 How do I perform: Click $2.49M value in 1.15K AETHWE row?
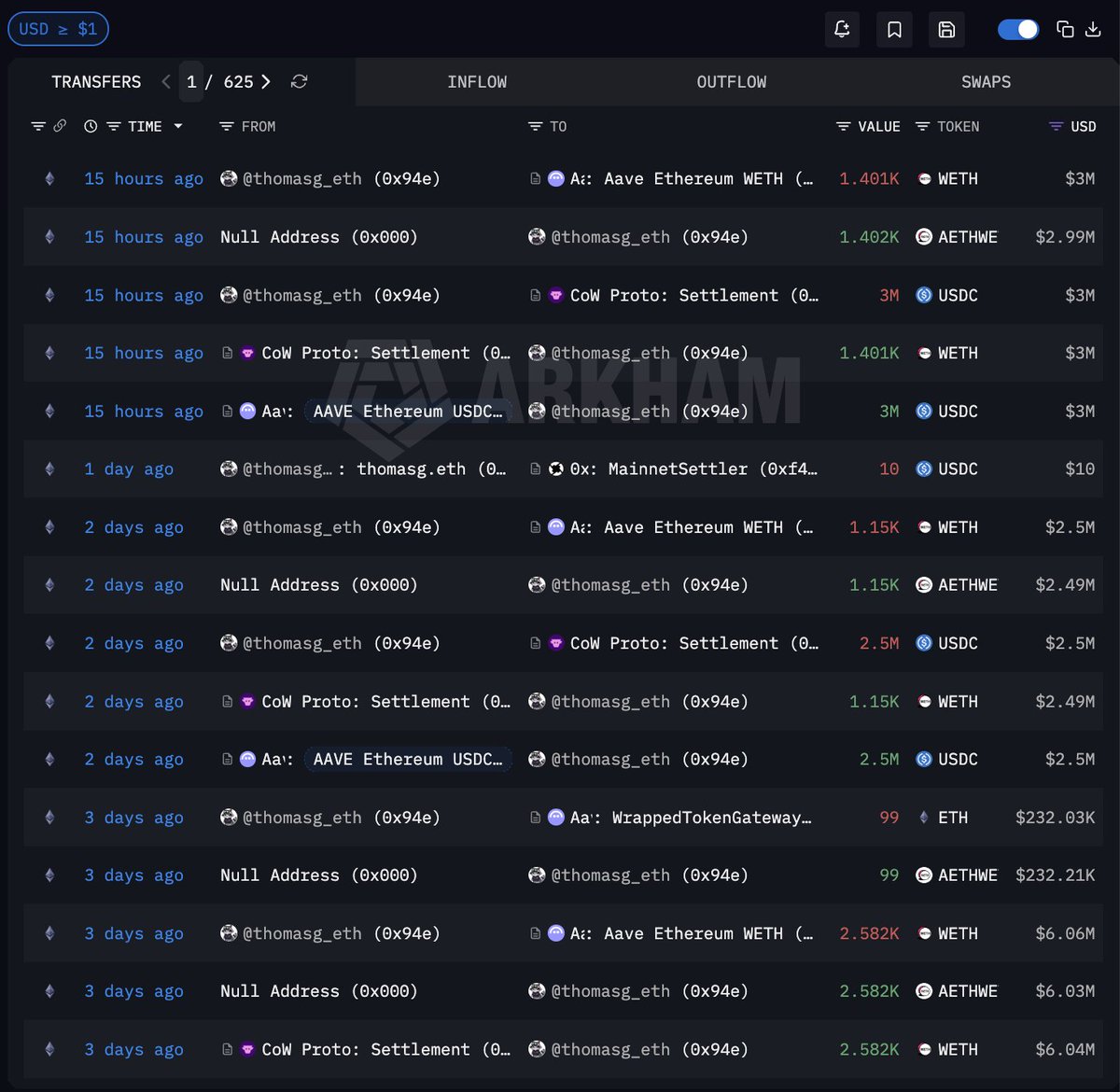pyautogui.click(x=1065, y=585)
